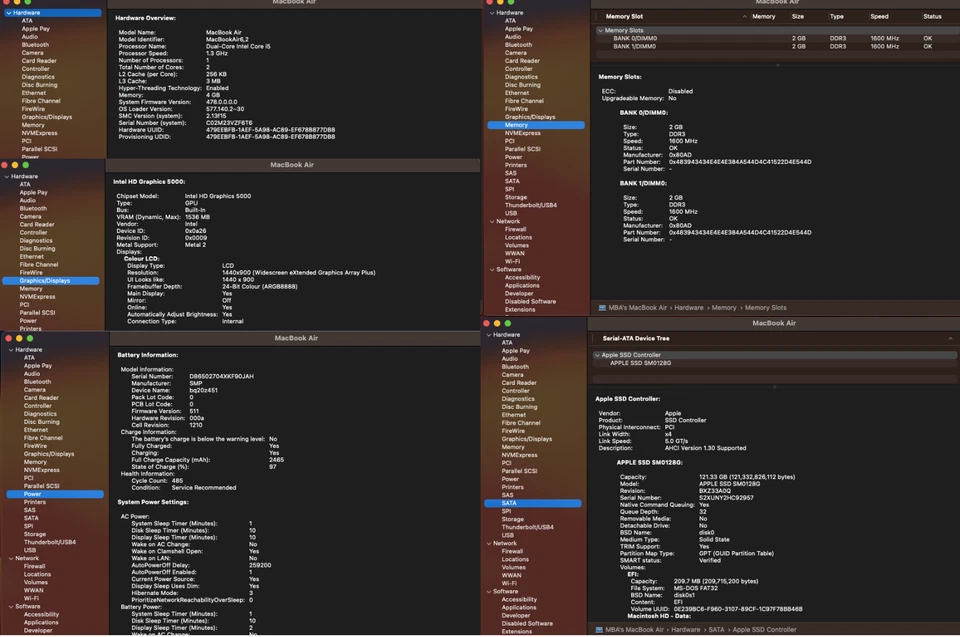Select Wi-Fi in Battery Information window sidebar

click(31, 598)
